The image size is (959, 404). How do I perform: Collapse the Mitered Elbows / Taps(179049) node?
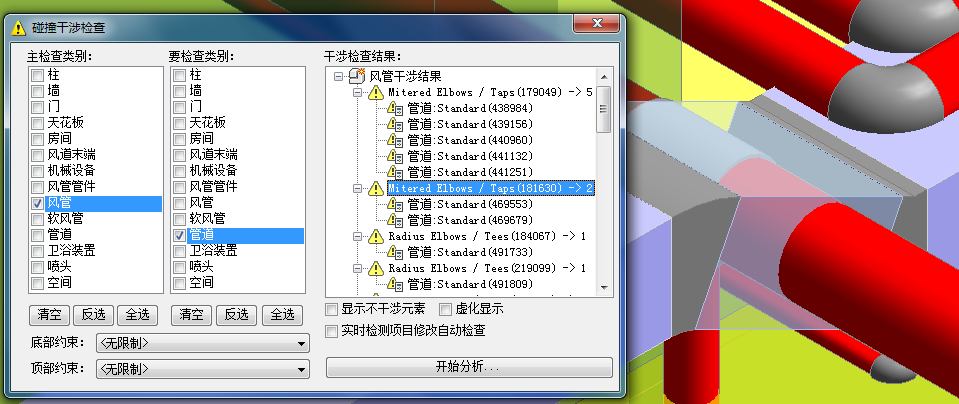click(358, 92)
